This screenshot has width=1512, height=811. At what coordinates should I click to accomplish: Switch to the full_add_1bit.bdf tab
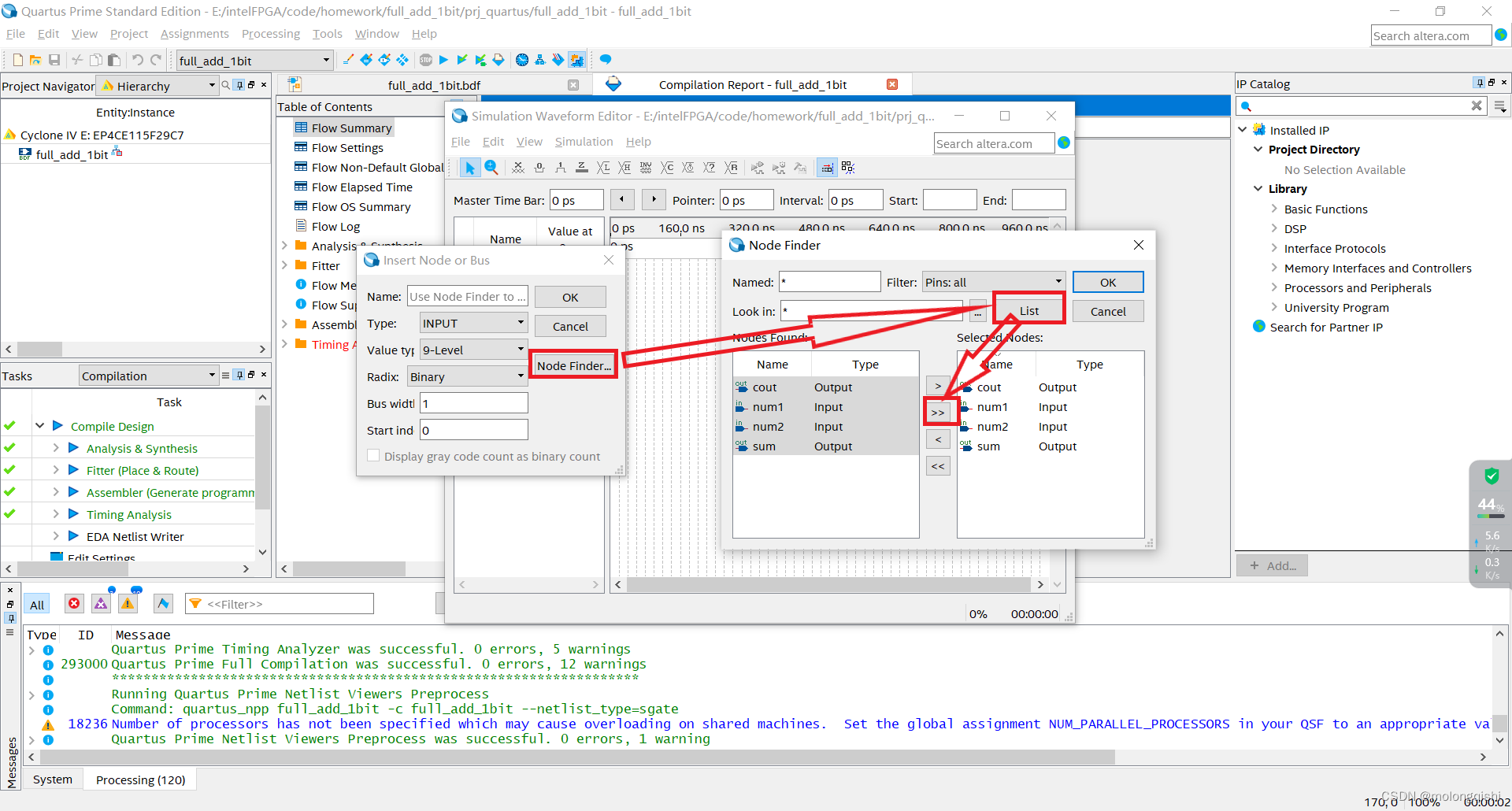coord(434,85)
